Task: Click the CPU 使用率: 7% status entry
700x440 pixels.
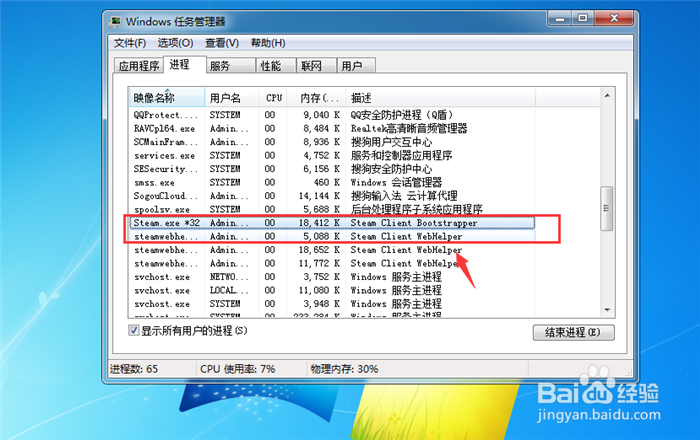Action: click(x=238, y=369)
